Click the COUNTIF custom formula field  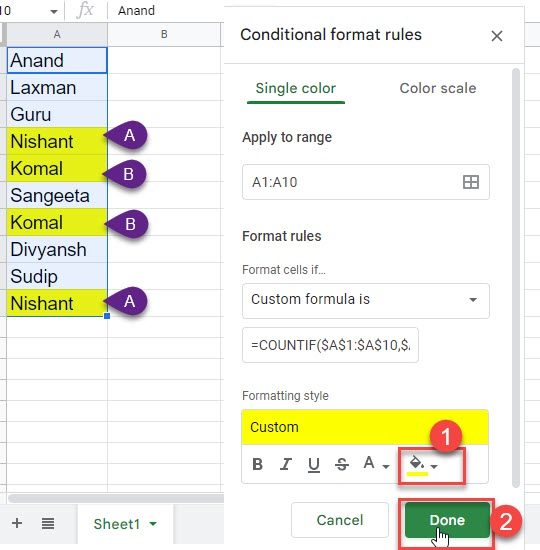(330, 345)
